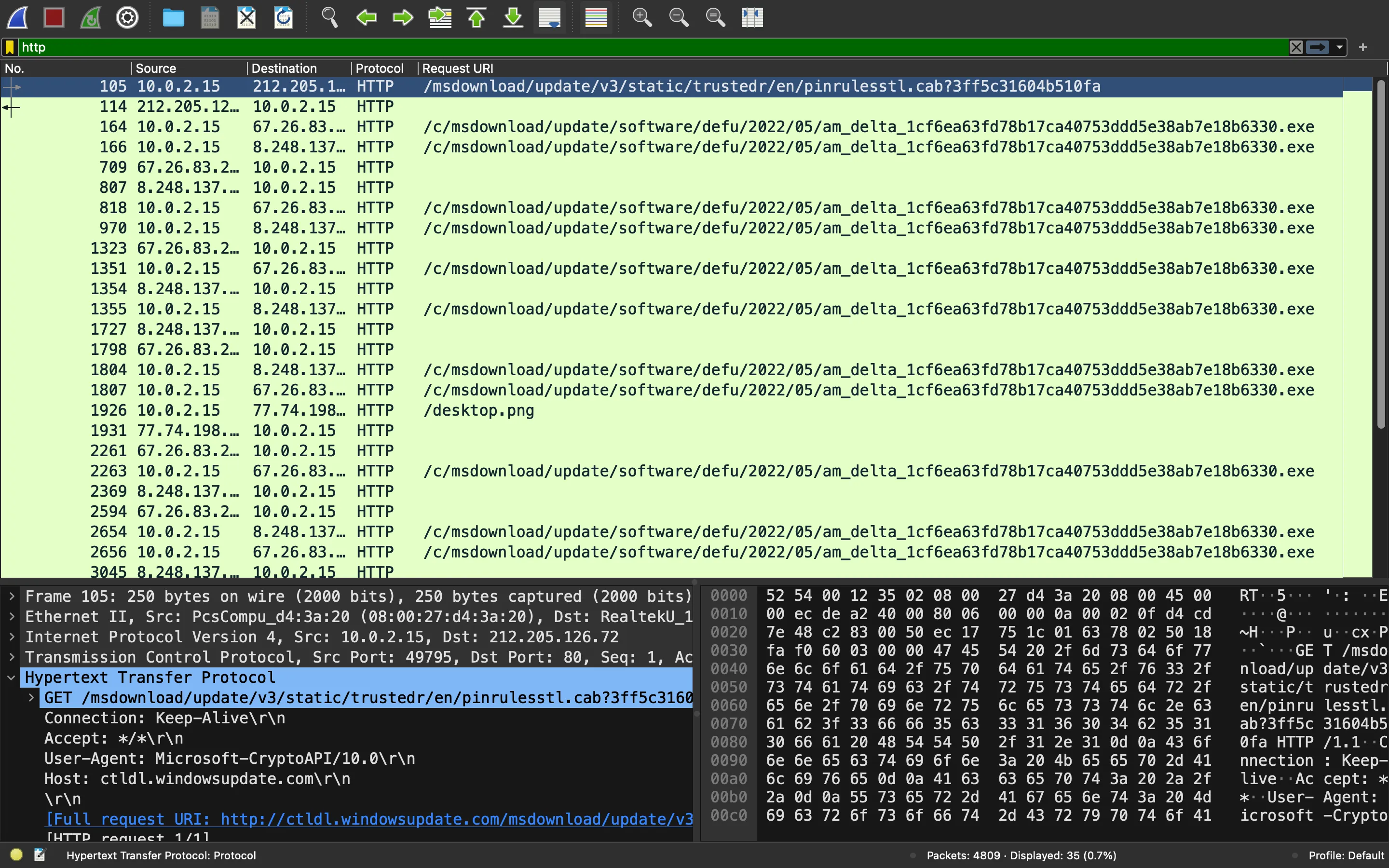Viewport: 1389px width, 868px height.
Task: Select the Host ctldl.windowsupdate.com line
Action: tap(197, 779)
